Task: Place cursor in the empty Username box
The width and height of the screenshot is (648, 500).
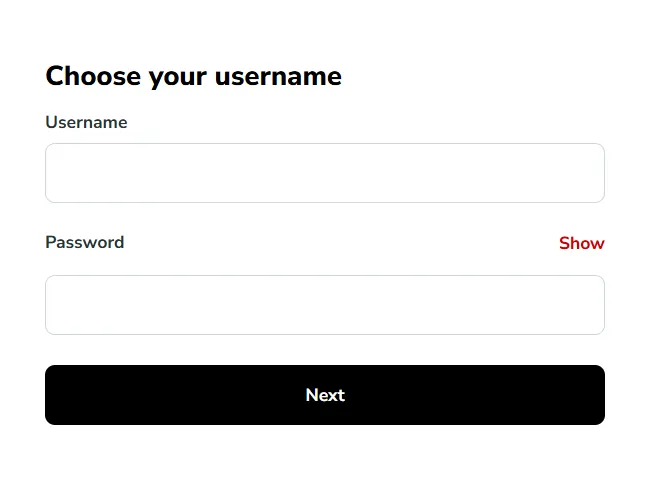Action: (x=324, y=173)
